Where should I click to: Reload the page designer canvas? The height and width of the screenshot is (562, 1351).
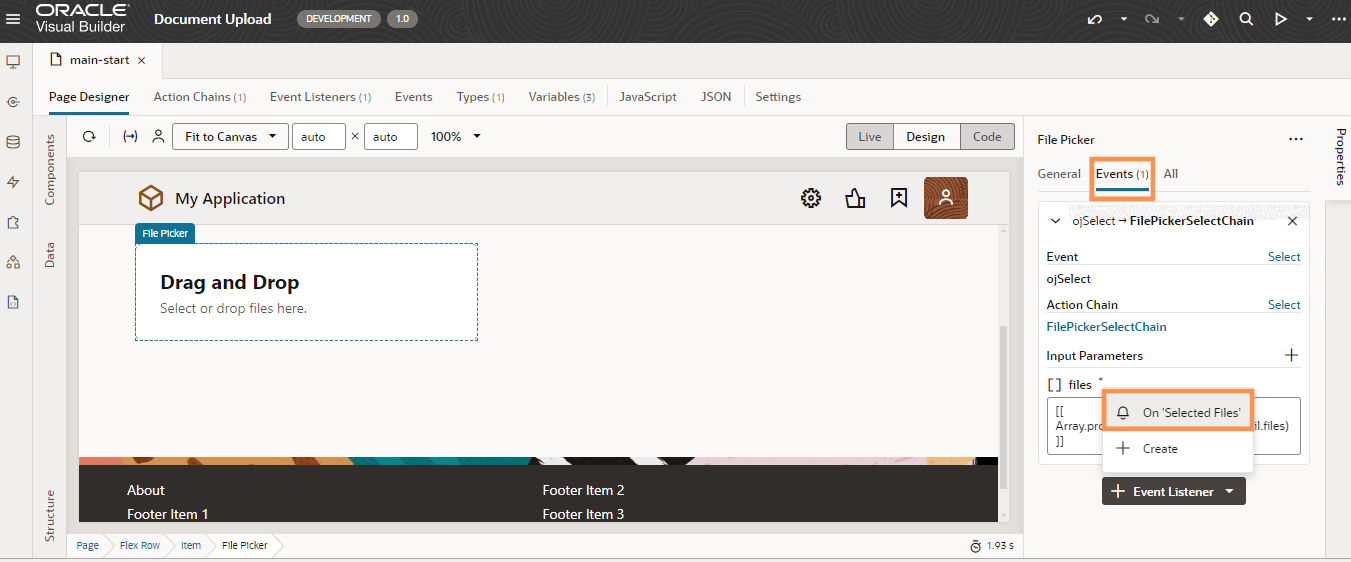[89, 137]
